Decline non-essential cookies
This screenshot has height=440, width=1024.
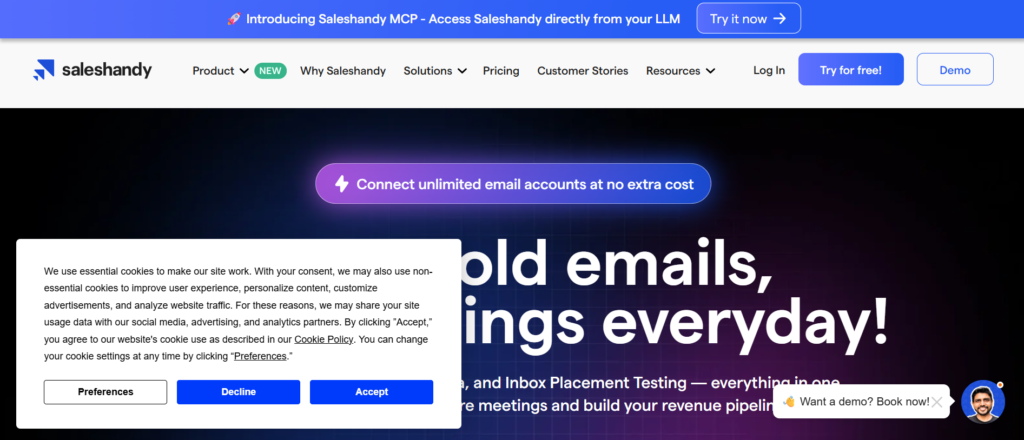[238, 392]
